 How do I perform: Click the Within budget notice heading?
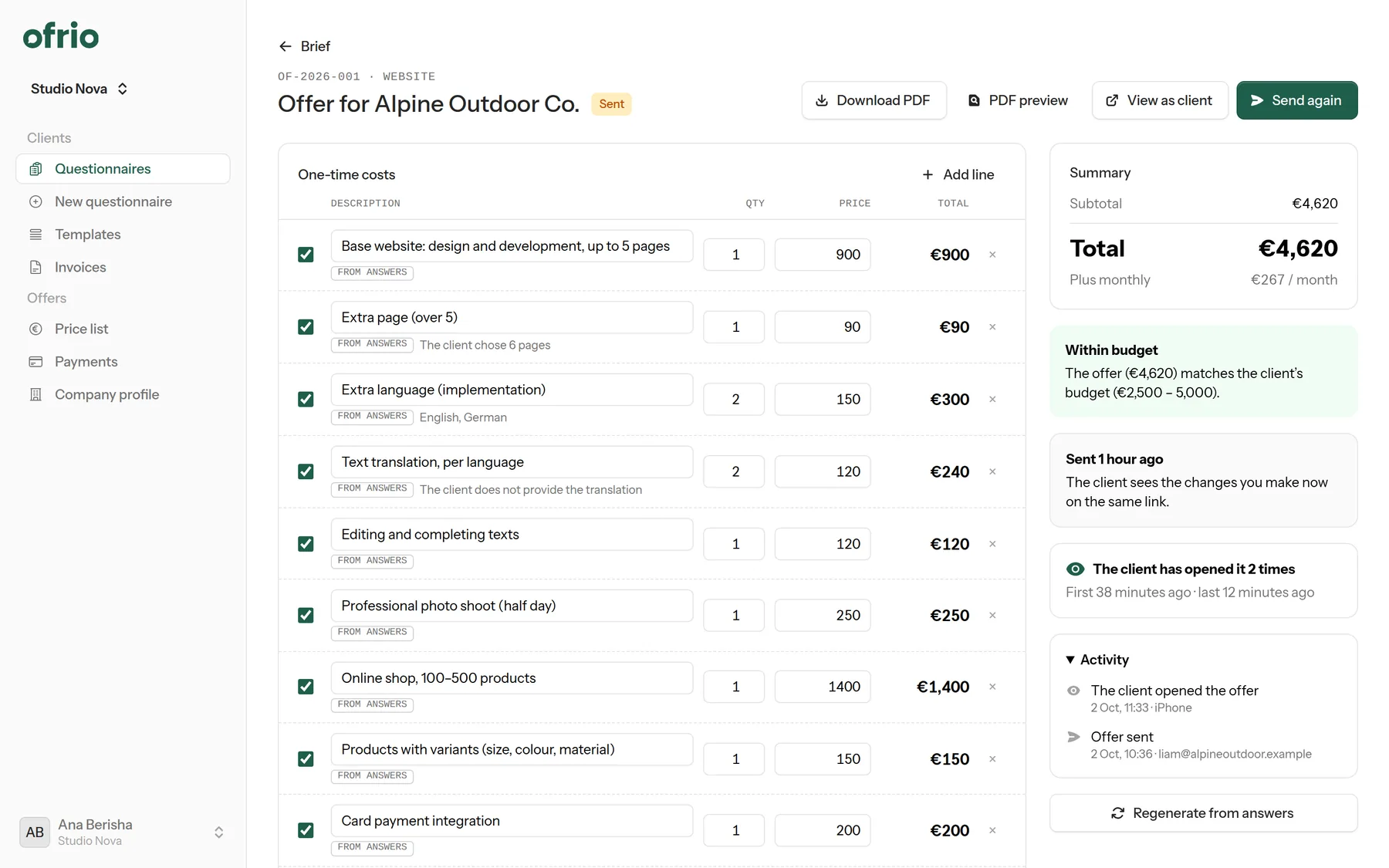[x=1111, y=350]
